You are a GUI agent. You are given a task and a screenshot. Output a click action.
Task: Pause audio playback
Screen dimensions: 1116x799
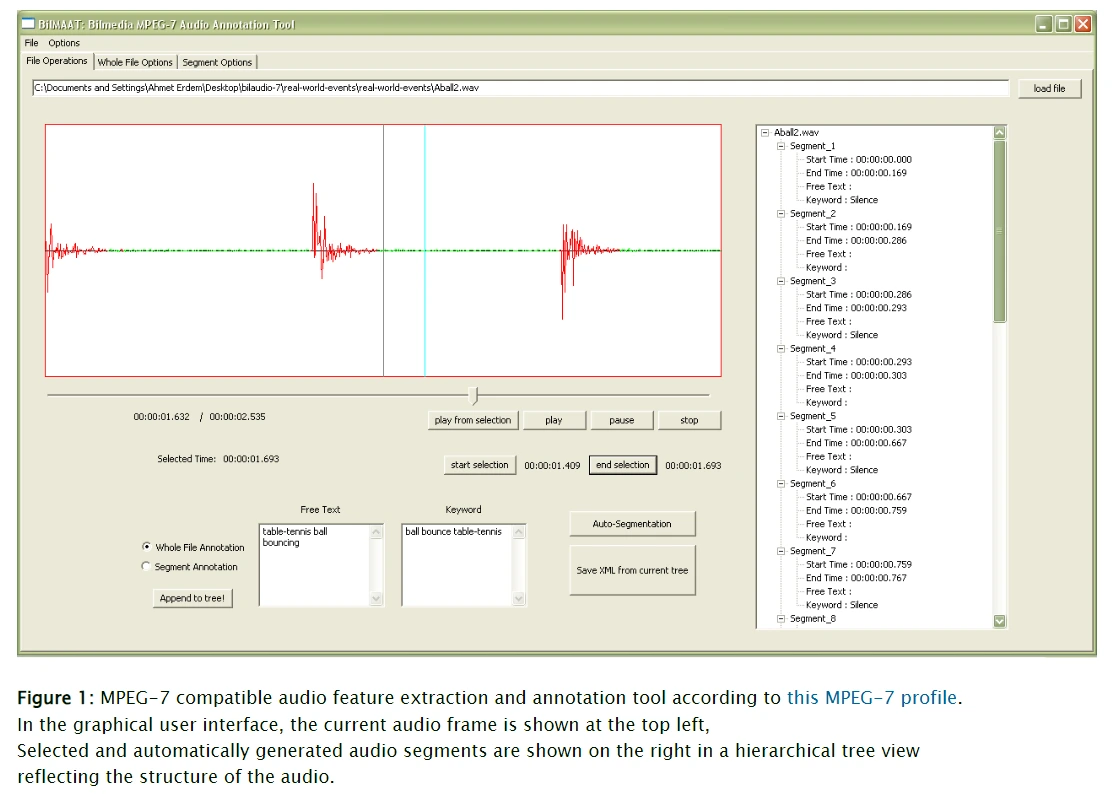pos(622,420)
